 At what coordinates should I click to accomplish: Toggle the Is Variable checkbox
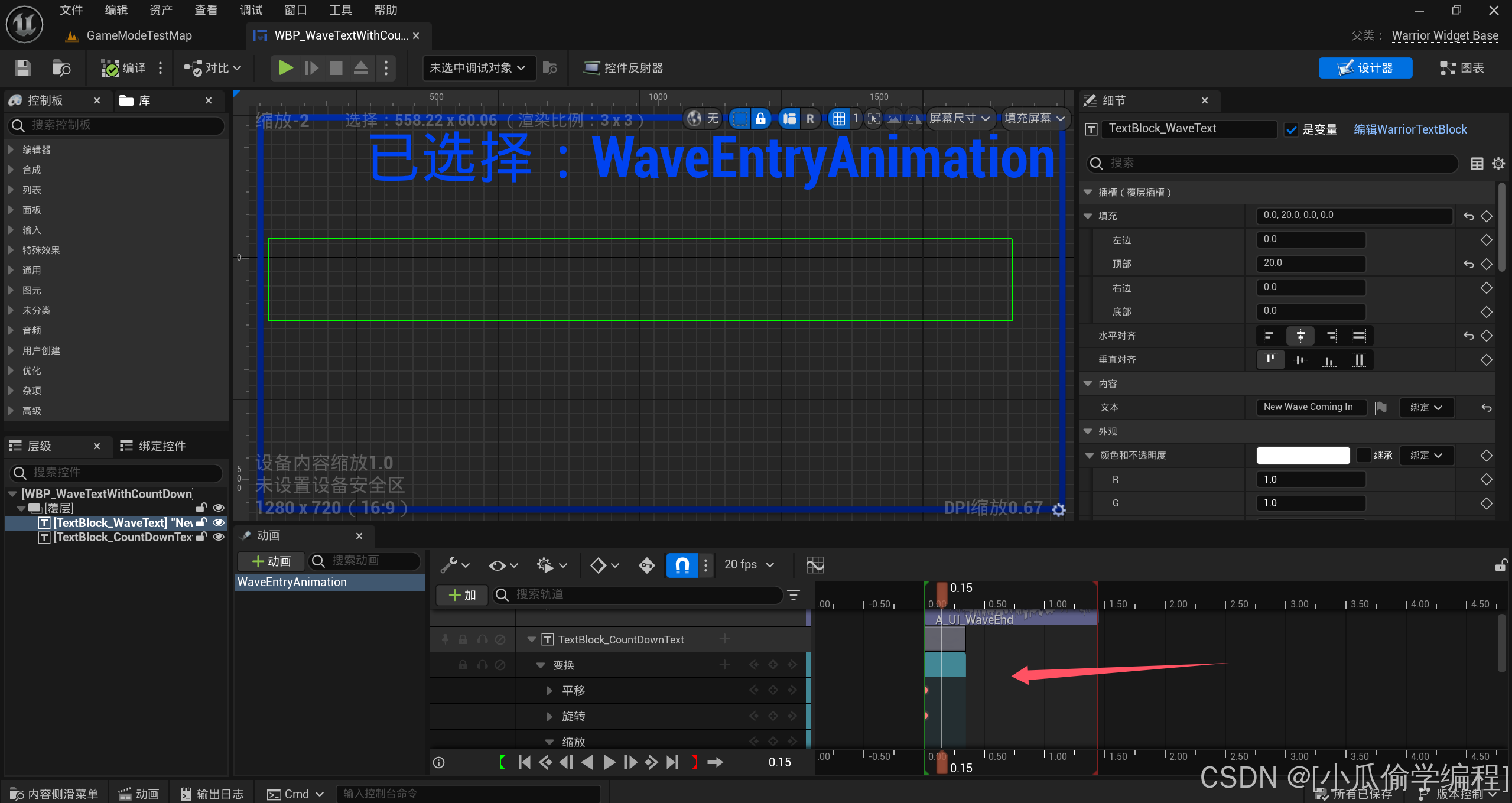(1292, 129)
